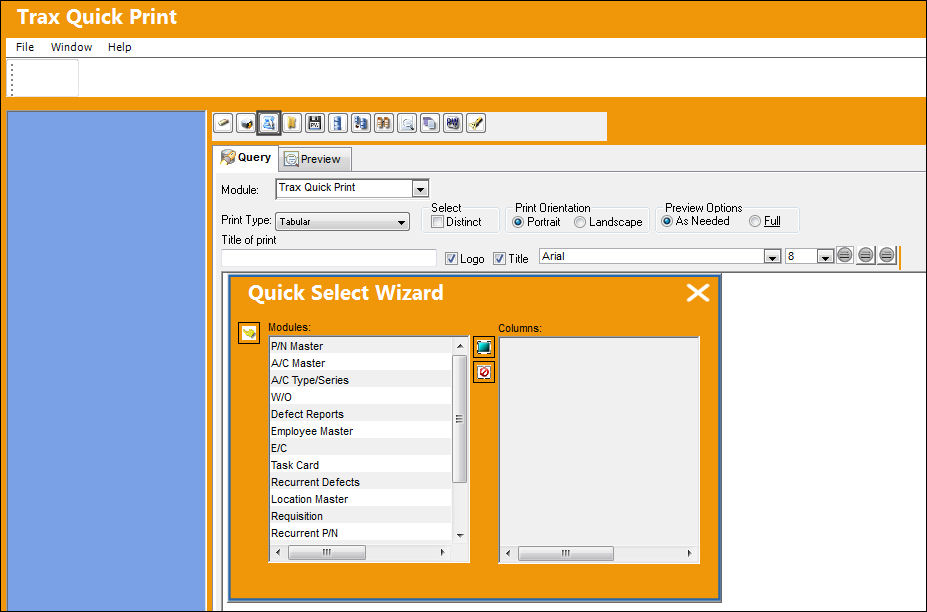Click the Columns list horizontal scrollbar thumb
The image size is (927, 612).
(566, 553)
